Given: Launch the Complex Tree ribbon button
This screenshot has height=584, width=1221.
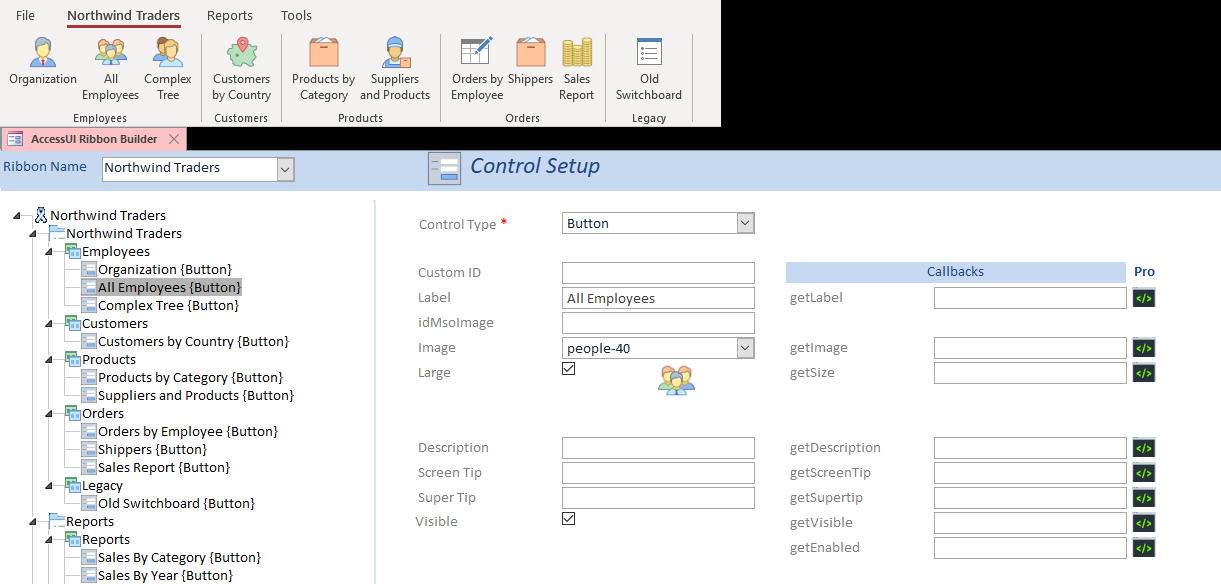Looking at the screenshot, I should [168, 69].
